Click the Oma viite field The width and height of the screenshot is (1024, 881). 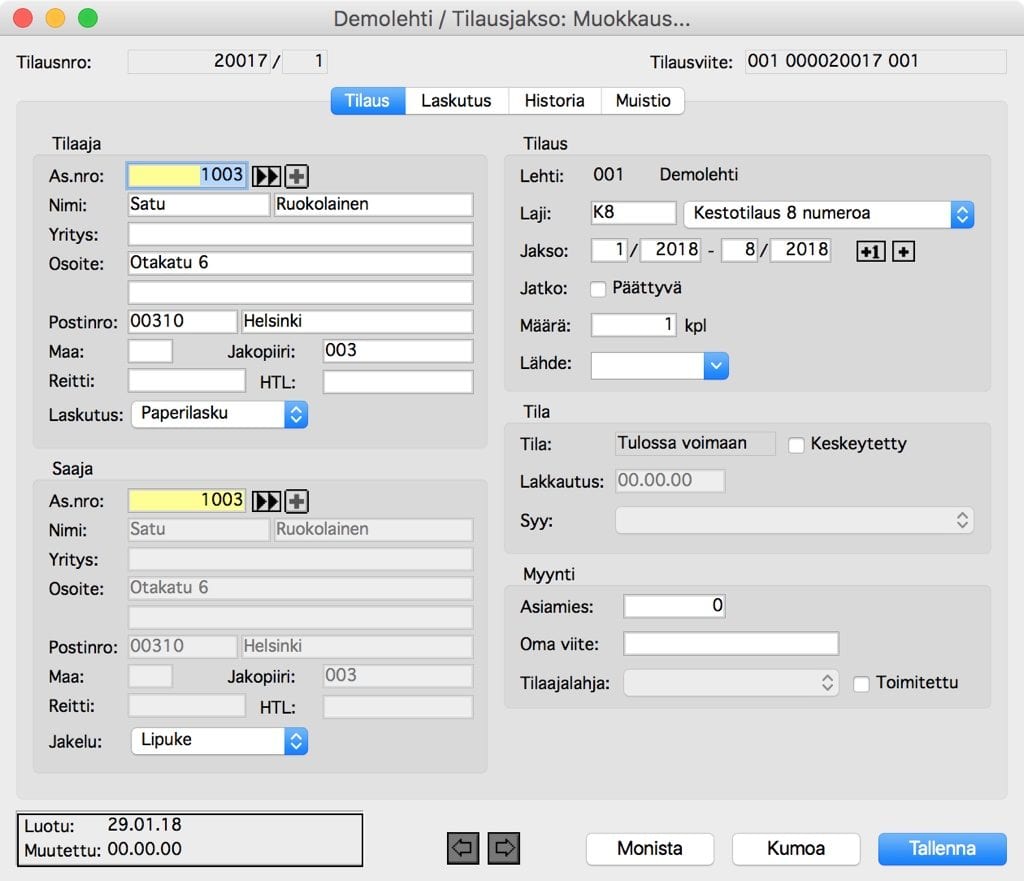click(731, 644)
